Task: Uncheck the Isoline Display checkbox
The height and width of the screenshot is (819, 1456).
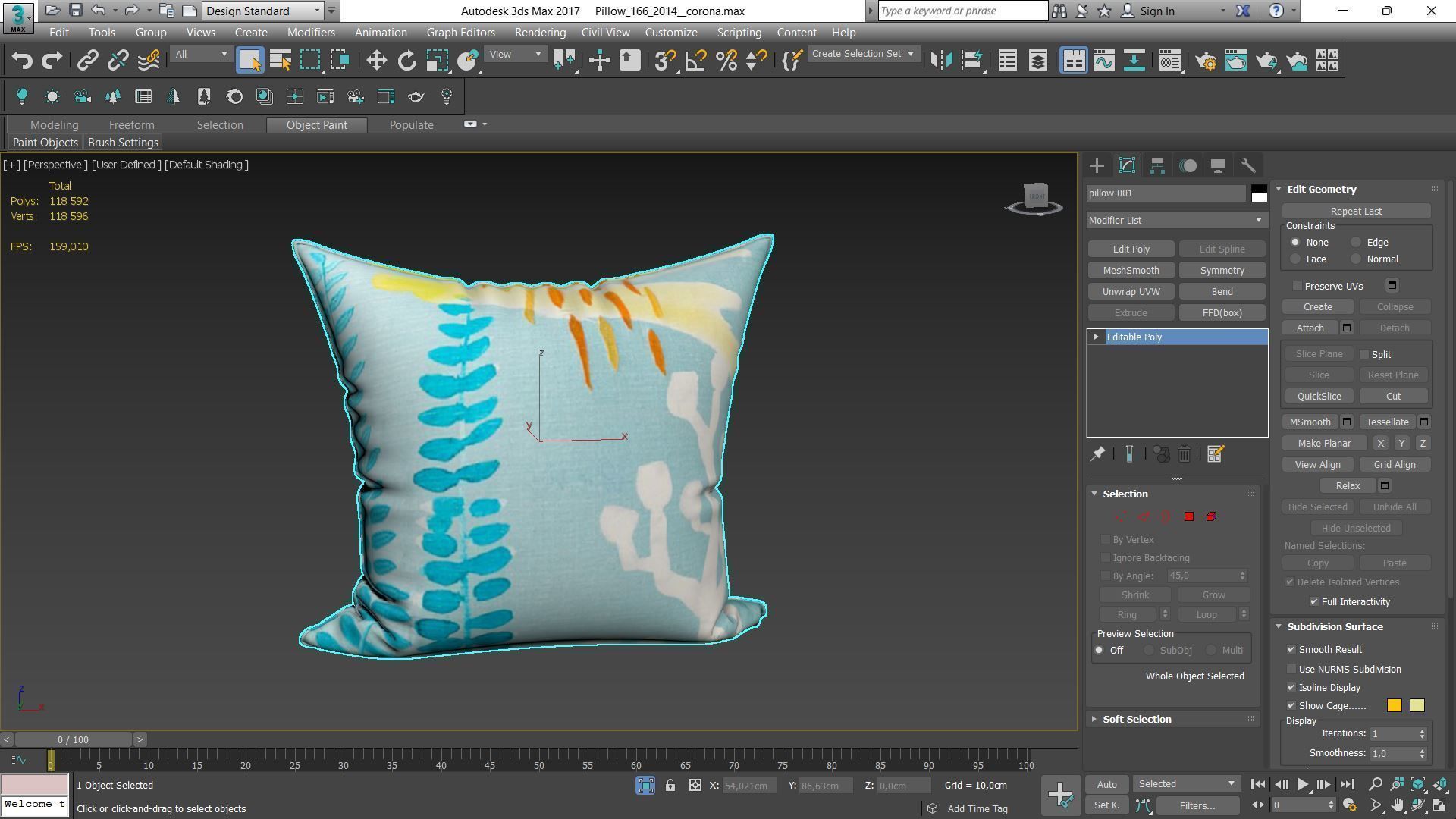Action: point(1291,687)
